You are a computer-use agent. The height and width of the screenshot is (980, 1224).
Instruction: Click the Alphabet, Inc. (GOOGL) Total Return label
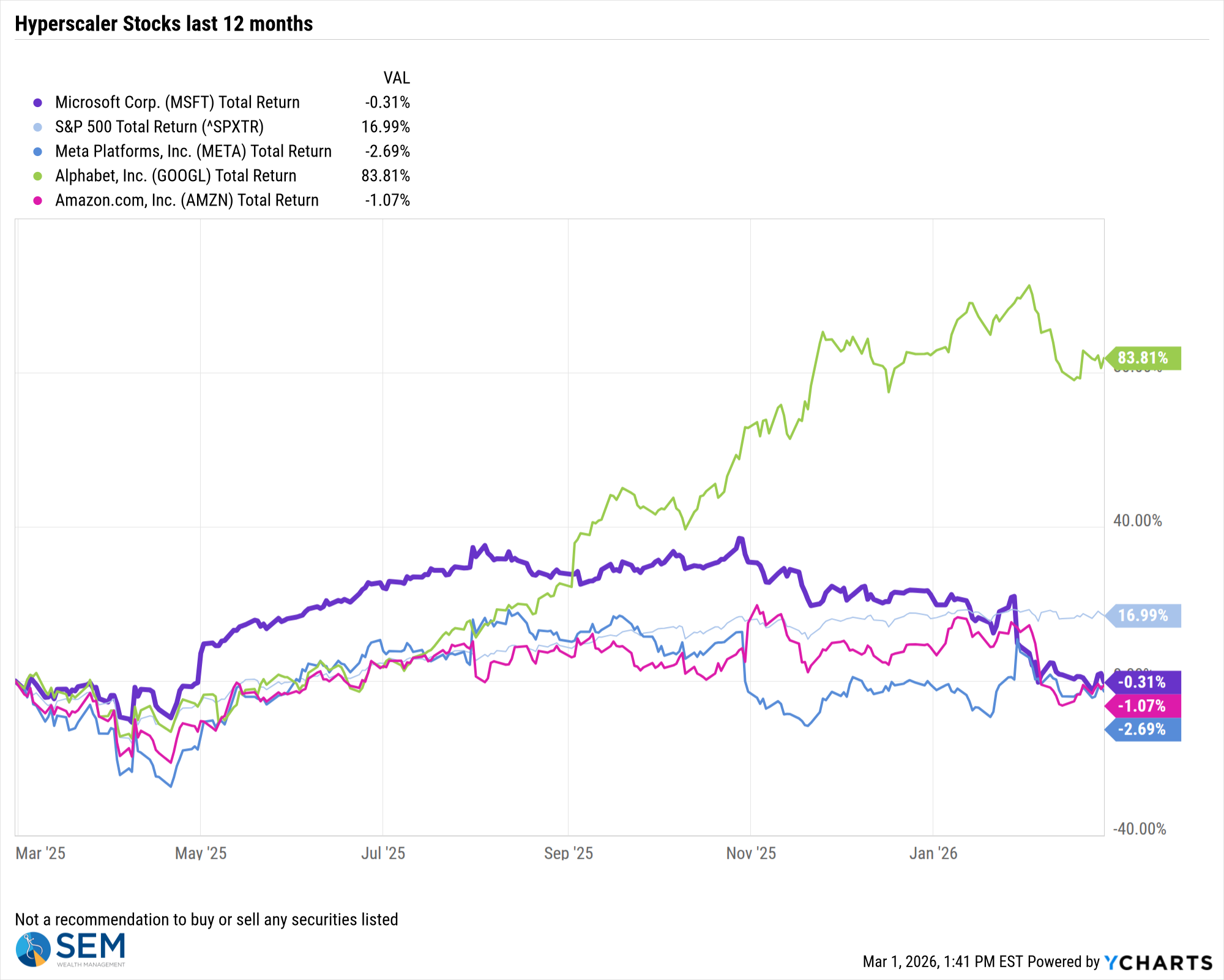(x=176, y=176)
